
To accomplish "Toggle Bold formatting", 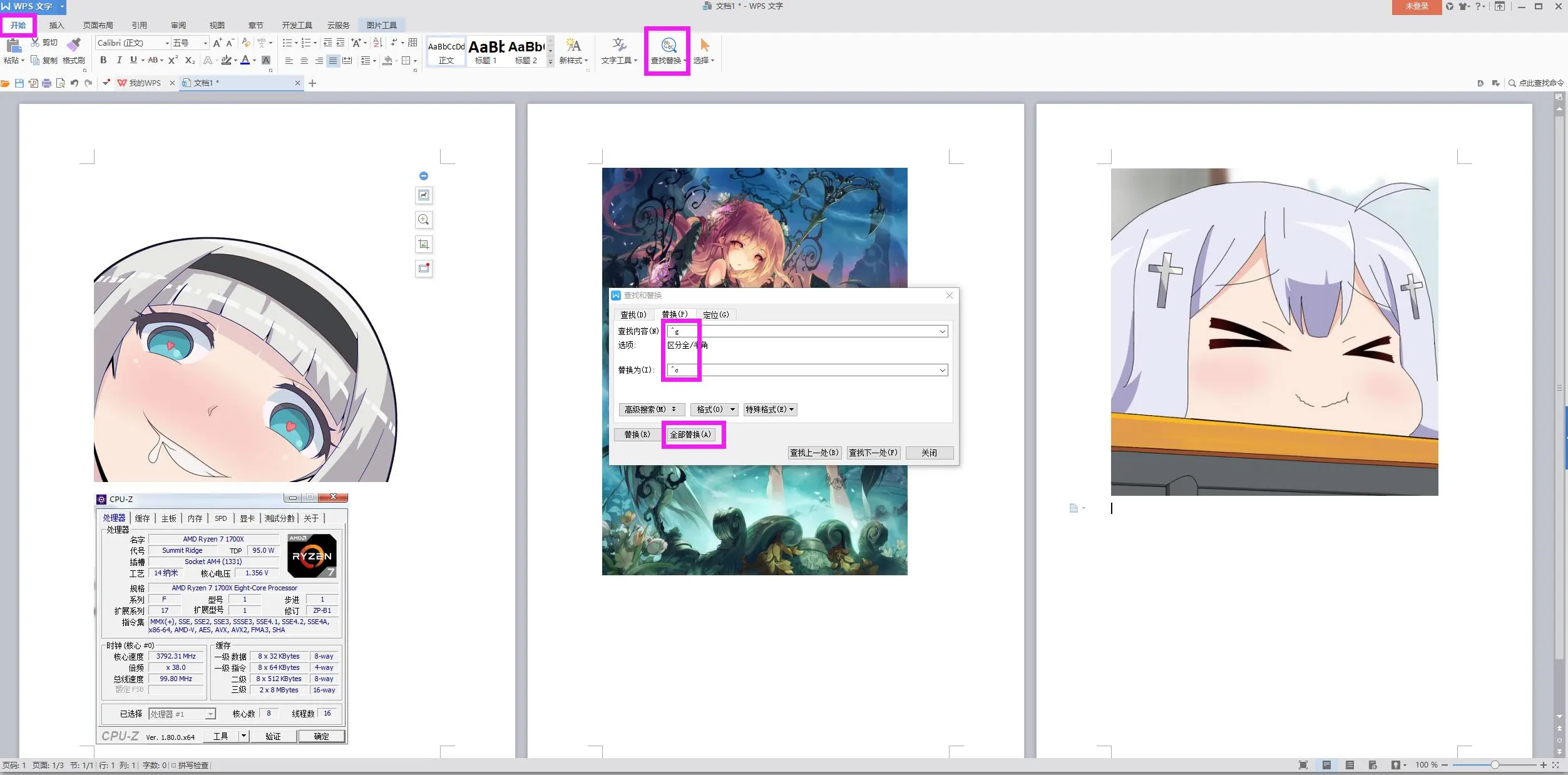I will point(103,60).
